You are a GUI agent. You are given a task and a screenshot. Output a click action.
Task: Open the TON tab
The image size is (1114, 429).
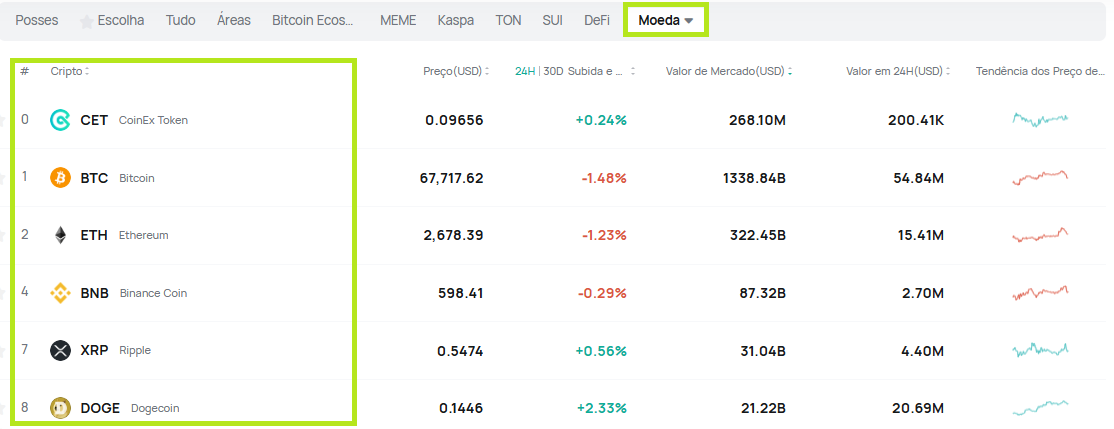(x=508, y=21)
